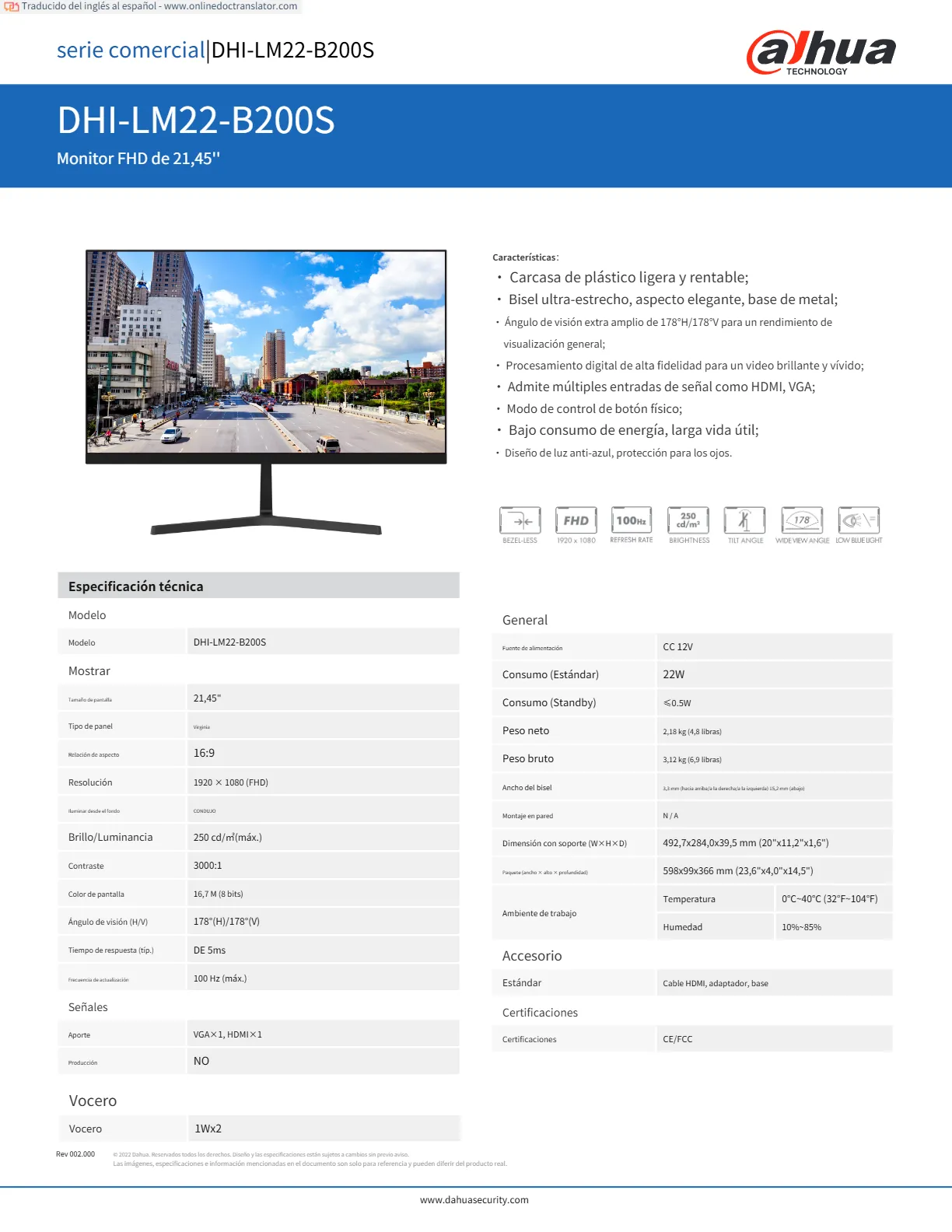952x1232 pixels.
Task: Click the monitor product image
Action: 266,392
